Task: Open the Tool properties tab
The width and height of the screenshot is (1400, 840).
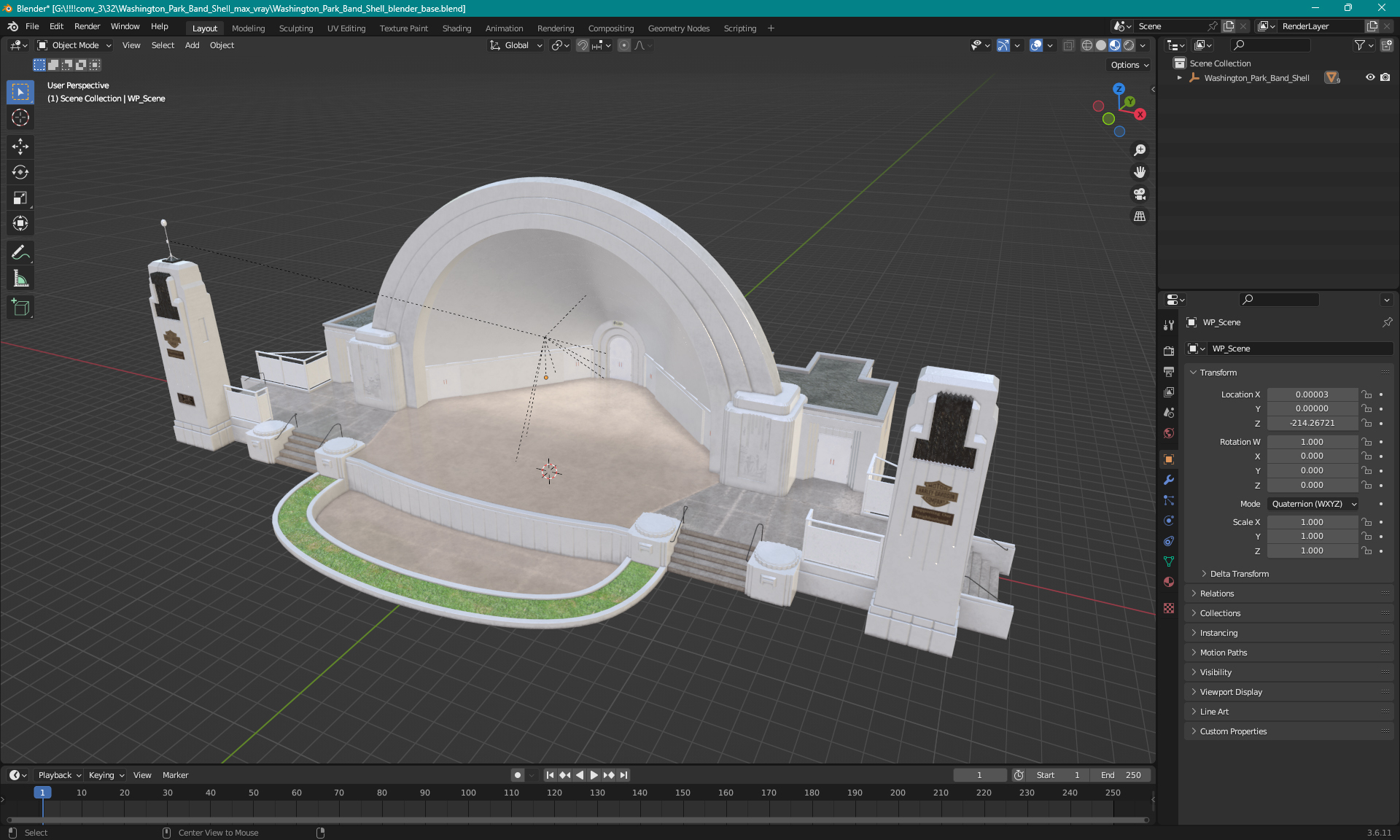Action: 1169,325
